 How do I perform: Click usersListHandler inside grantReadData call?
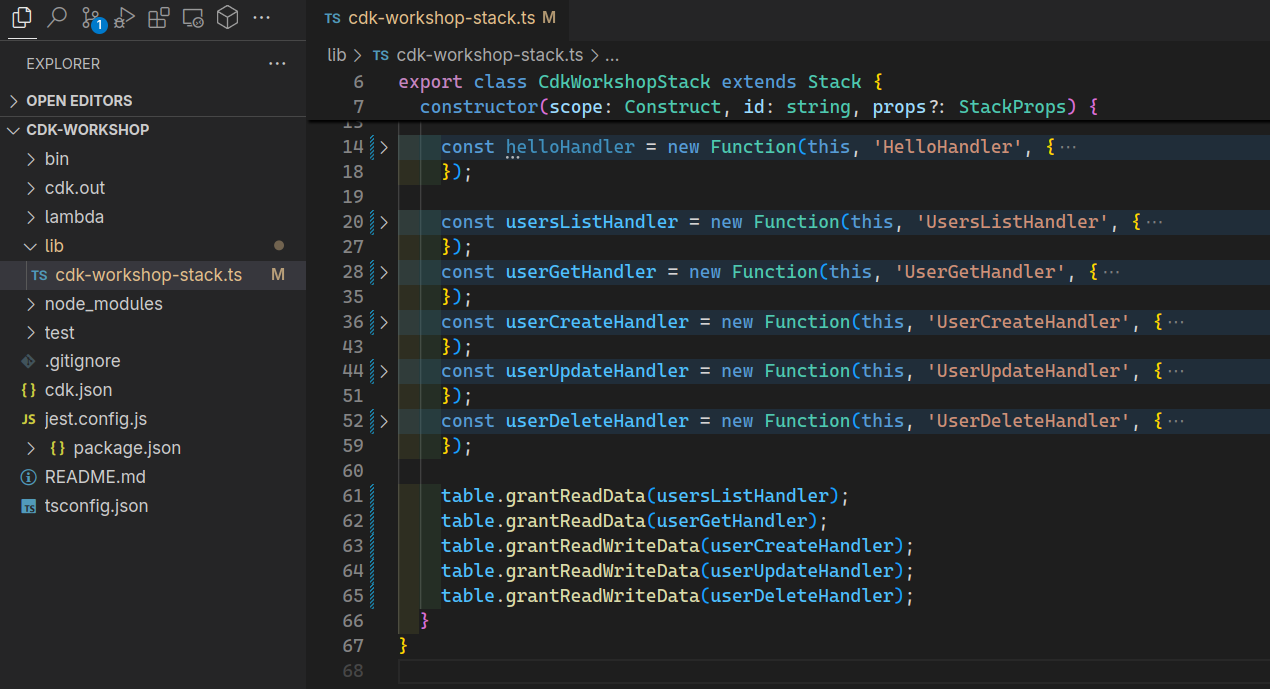point(743,496)
